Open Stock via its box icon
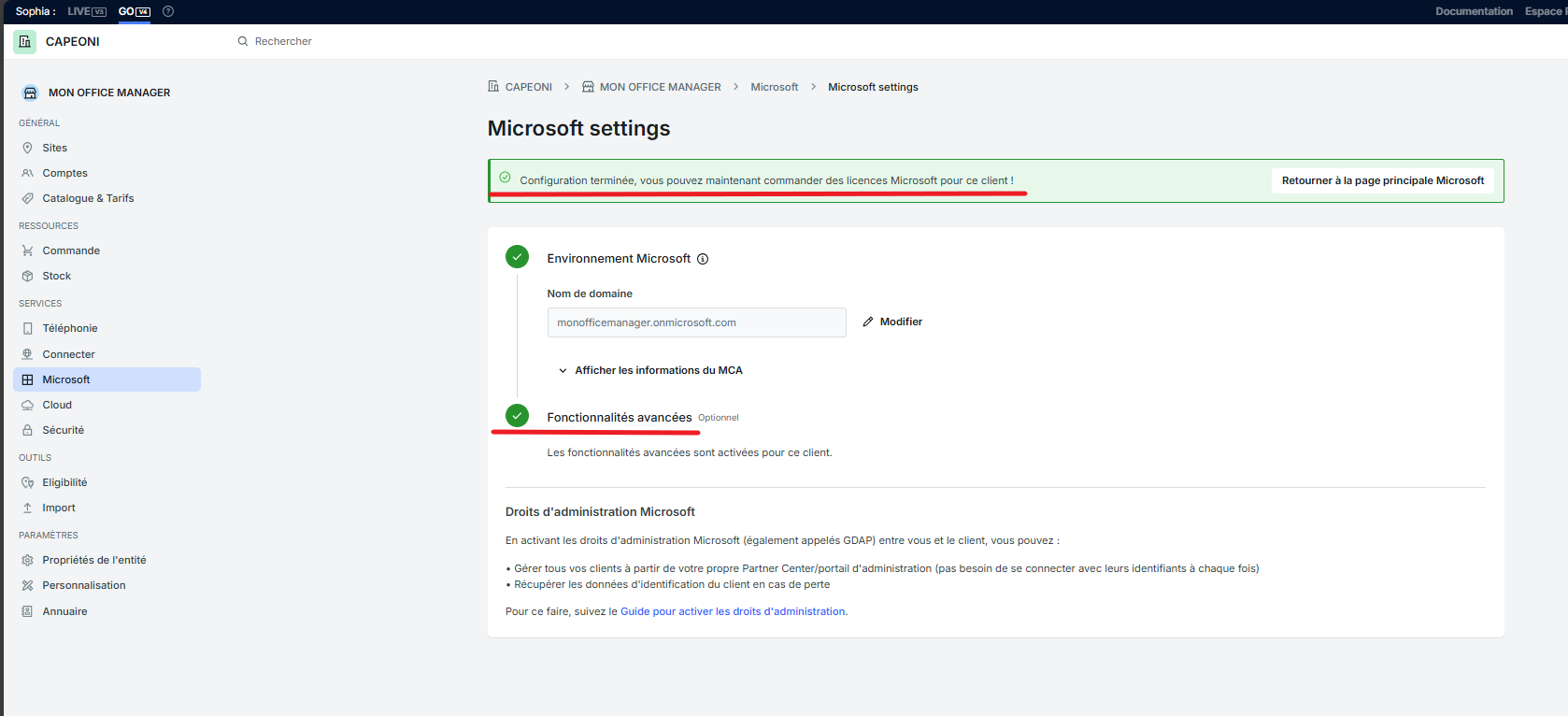This screenshot has height=716, width=1568. point(28,276)
